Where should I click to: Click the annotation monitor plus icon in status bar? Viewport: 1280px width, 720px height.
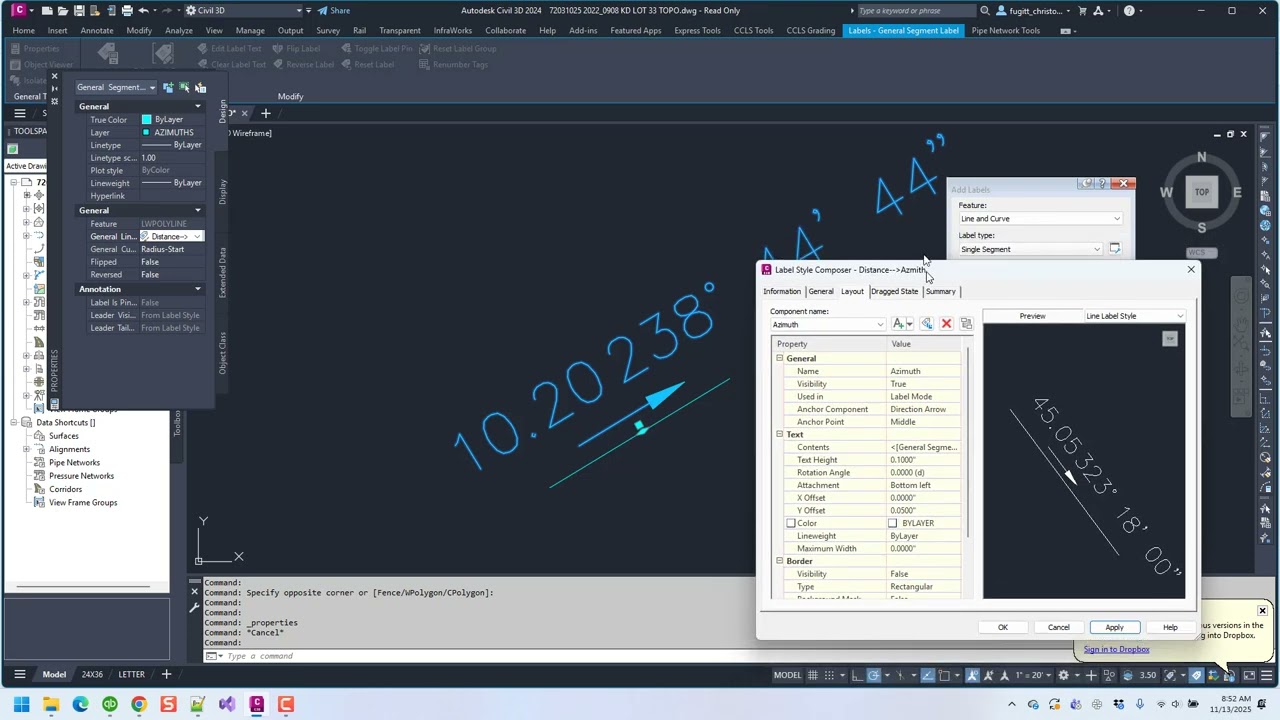point(1091,675)
